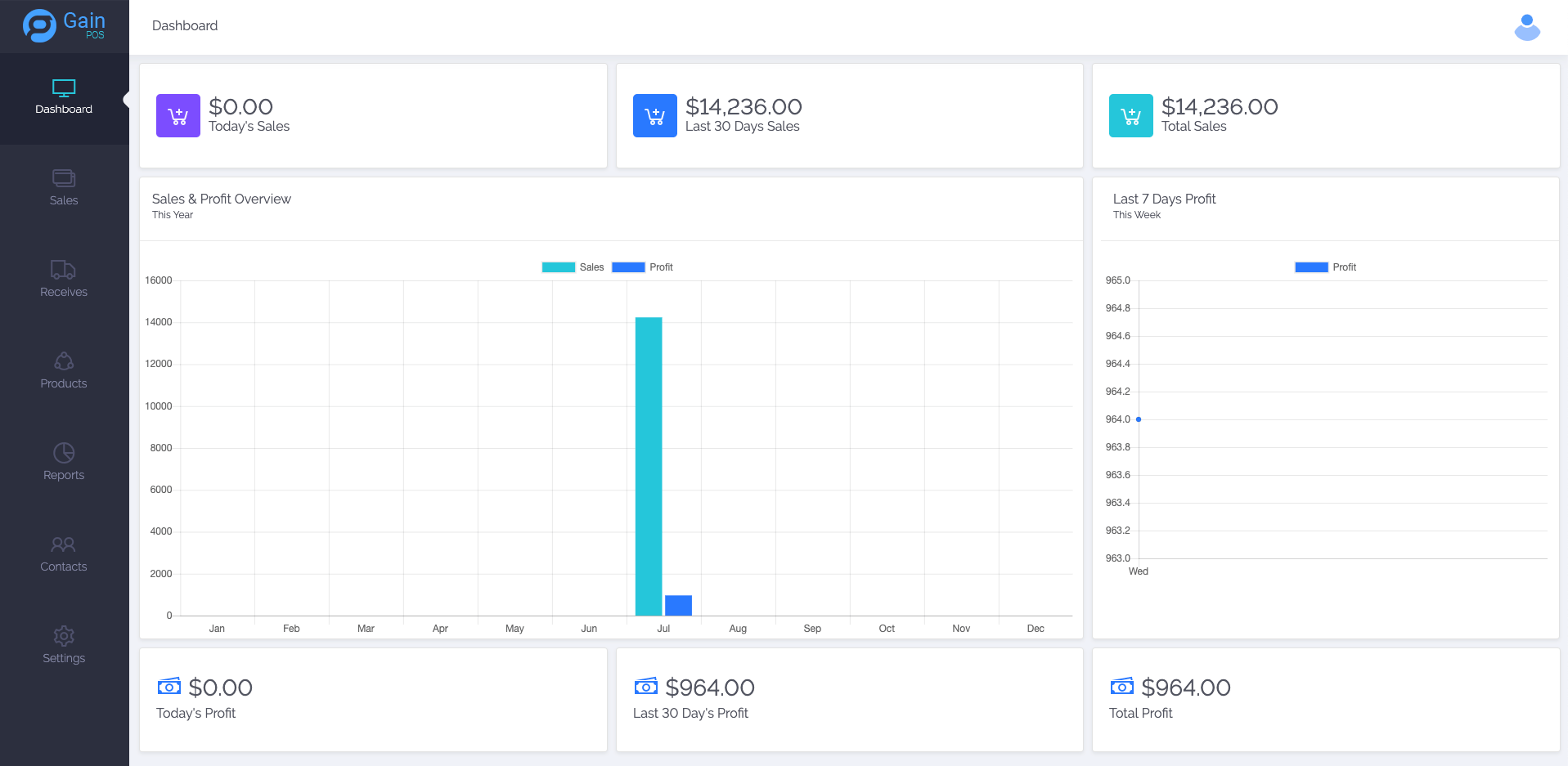
Task: Click the Total Profit cash icon
Action: (x=1122, y=686)
